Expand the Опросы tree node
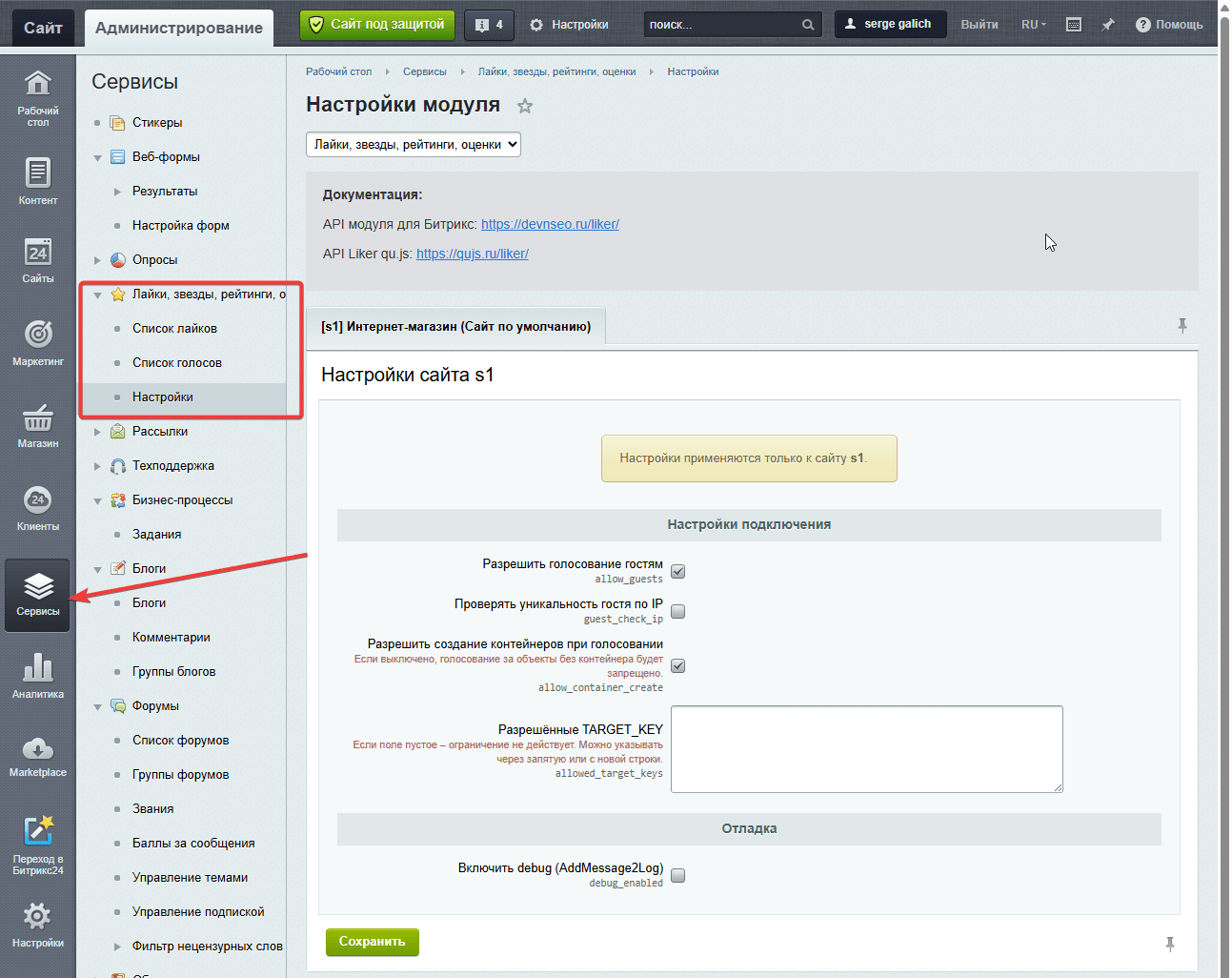Screen dimensions: 1232x978 [97, 260]
